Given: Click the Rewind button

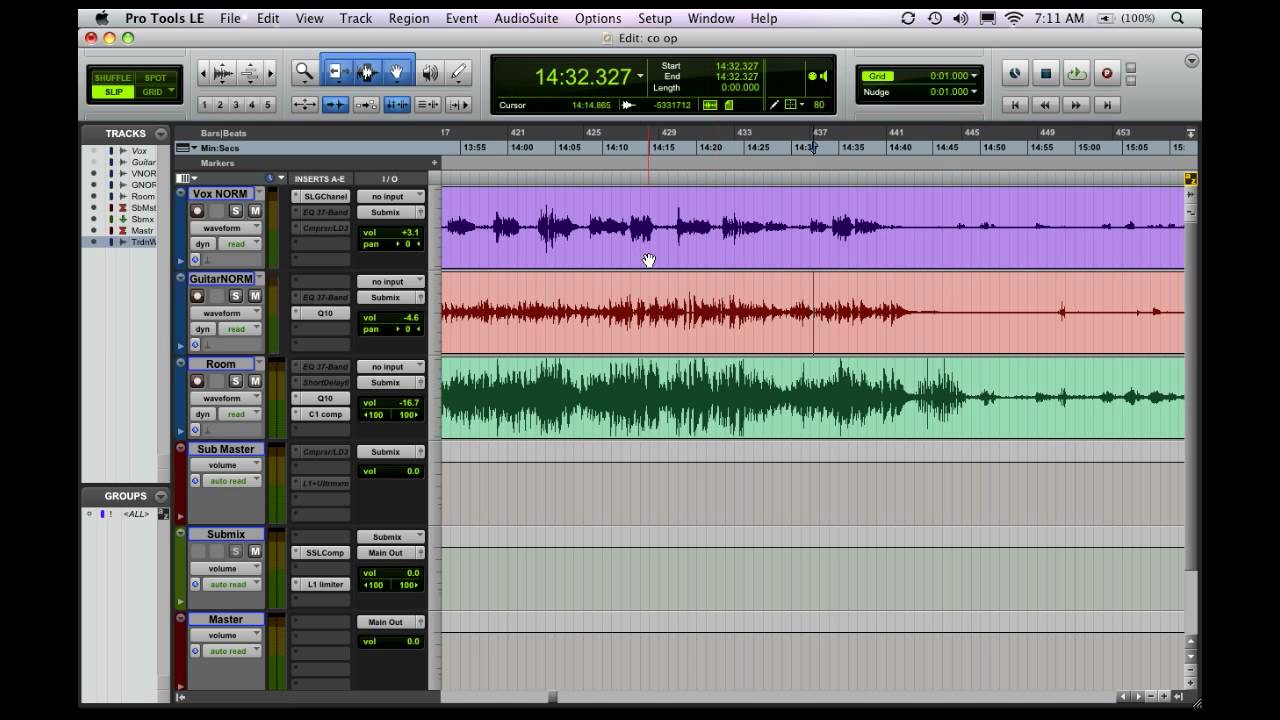Looking at the screenshot, I should pyautogui.click(x=1046, y=104).
